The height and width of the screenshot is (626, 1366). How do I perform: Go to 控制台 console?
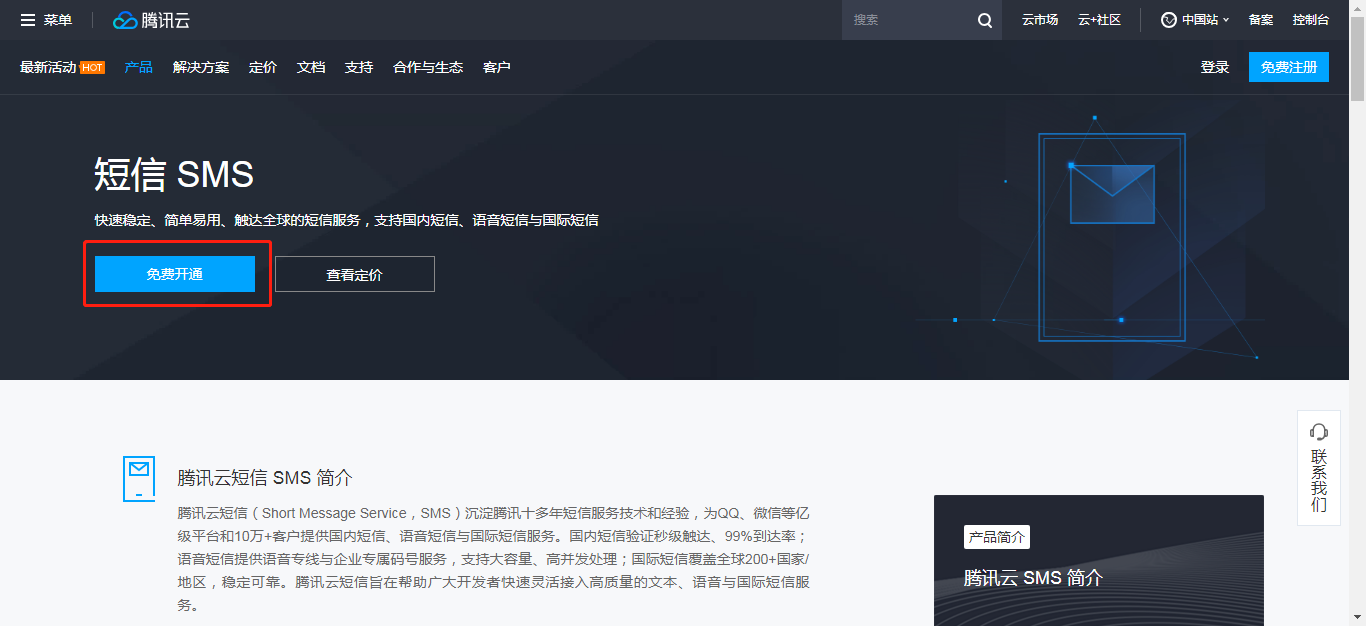1311,20
